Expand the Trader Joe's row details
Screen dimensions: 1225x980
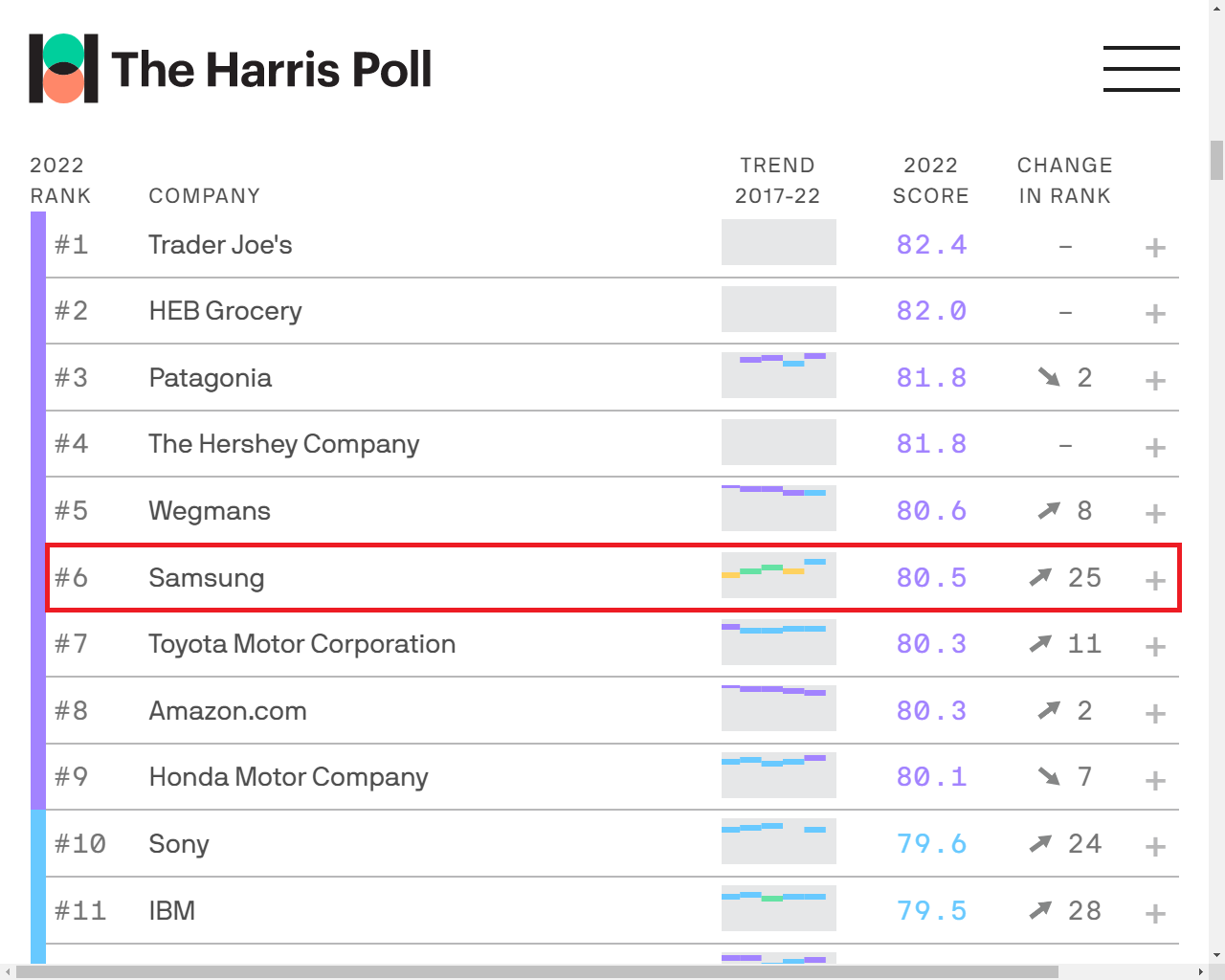click(1155, 248)
